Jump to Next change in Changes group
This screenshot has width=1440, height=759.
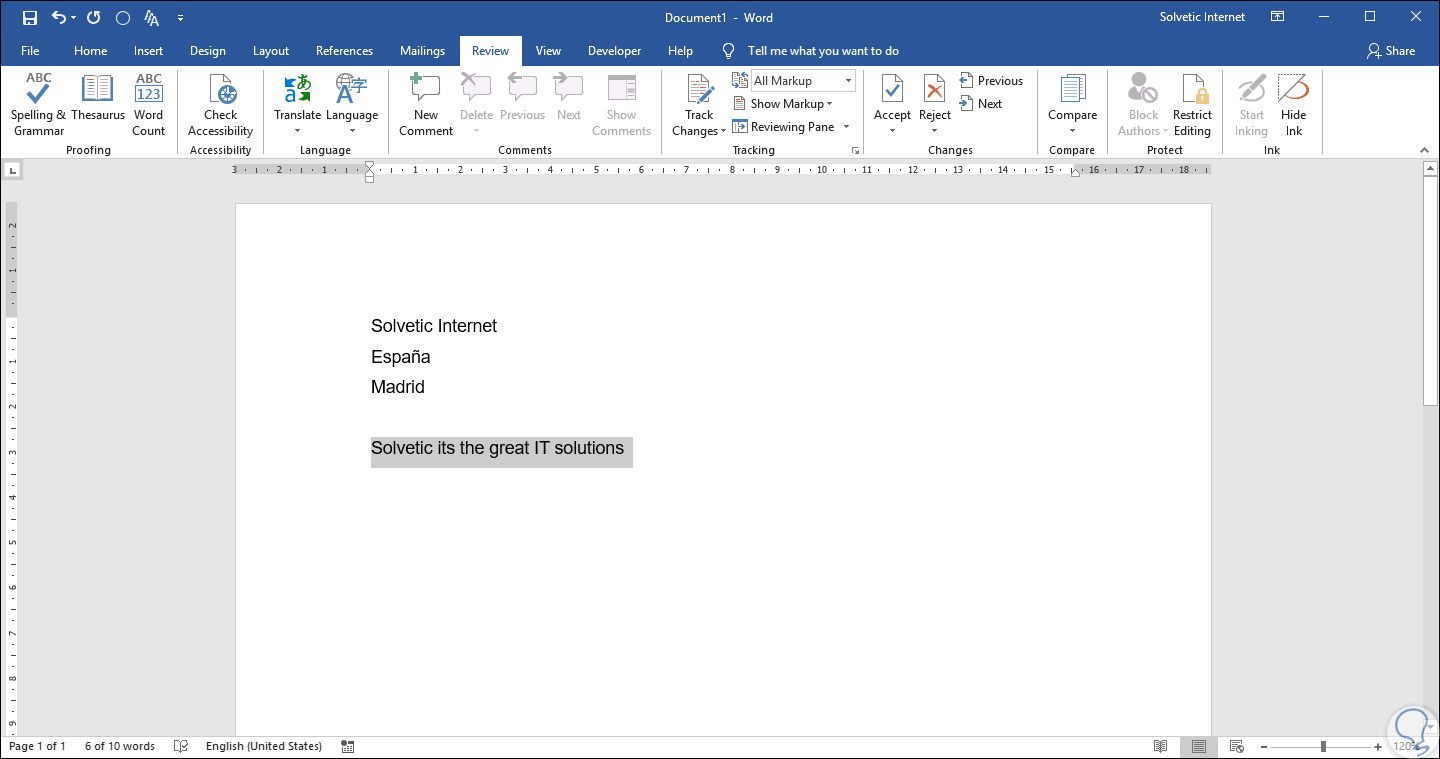point(981,104)
